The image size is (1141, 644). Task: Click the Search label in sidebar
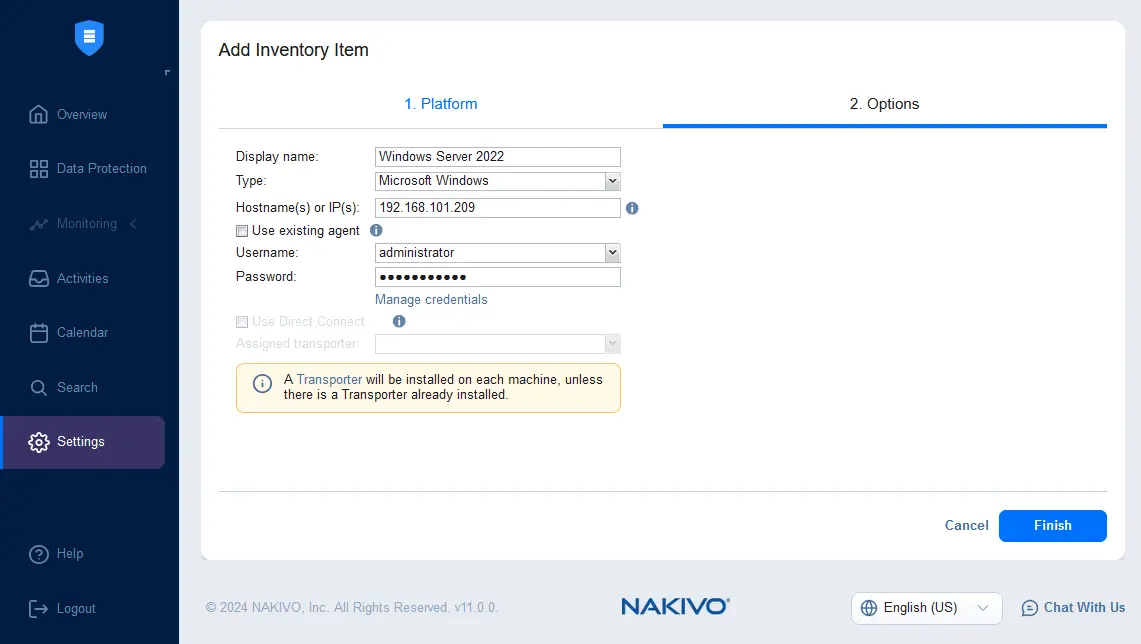coord(77,387)
